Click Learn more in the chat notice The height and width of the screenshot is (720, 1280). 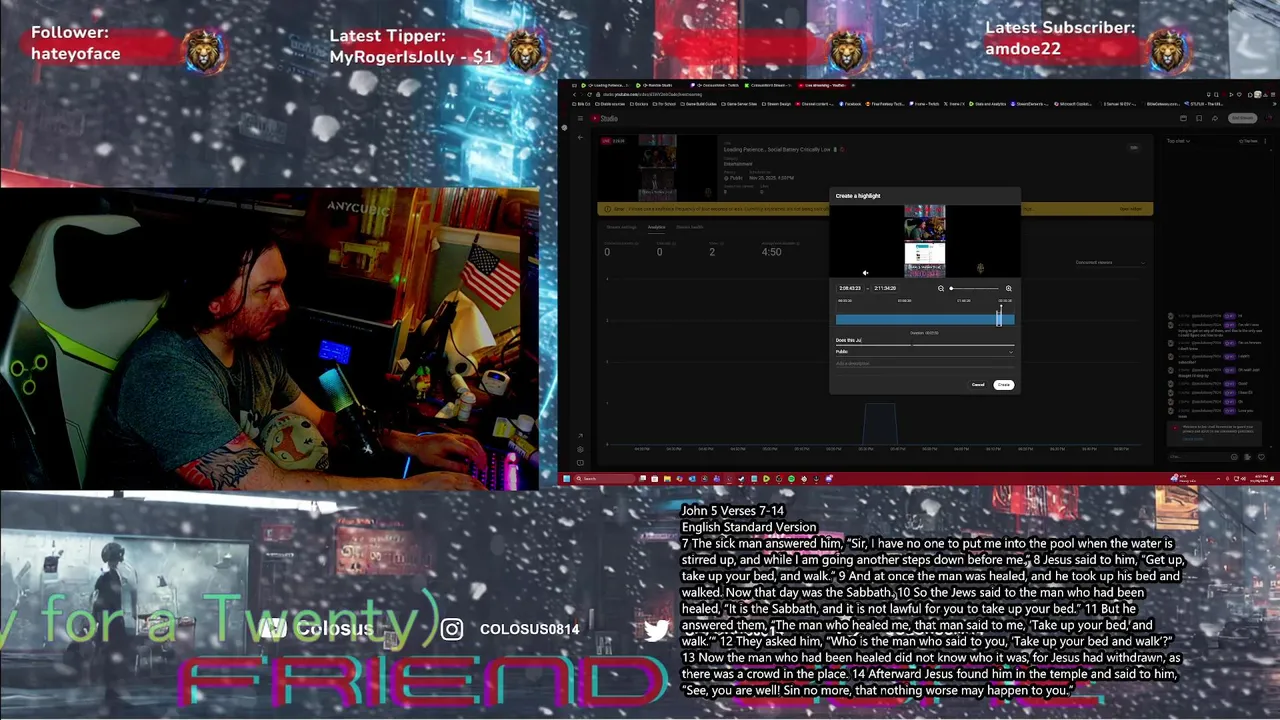1193,439
